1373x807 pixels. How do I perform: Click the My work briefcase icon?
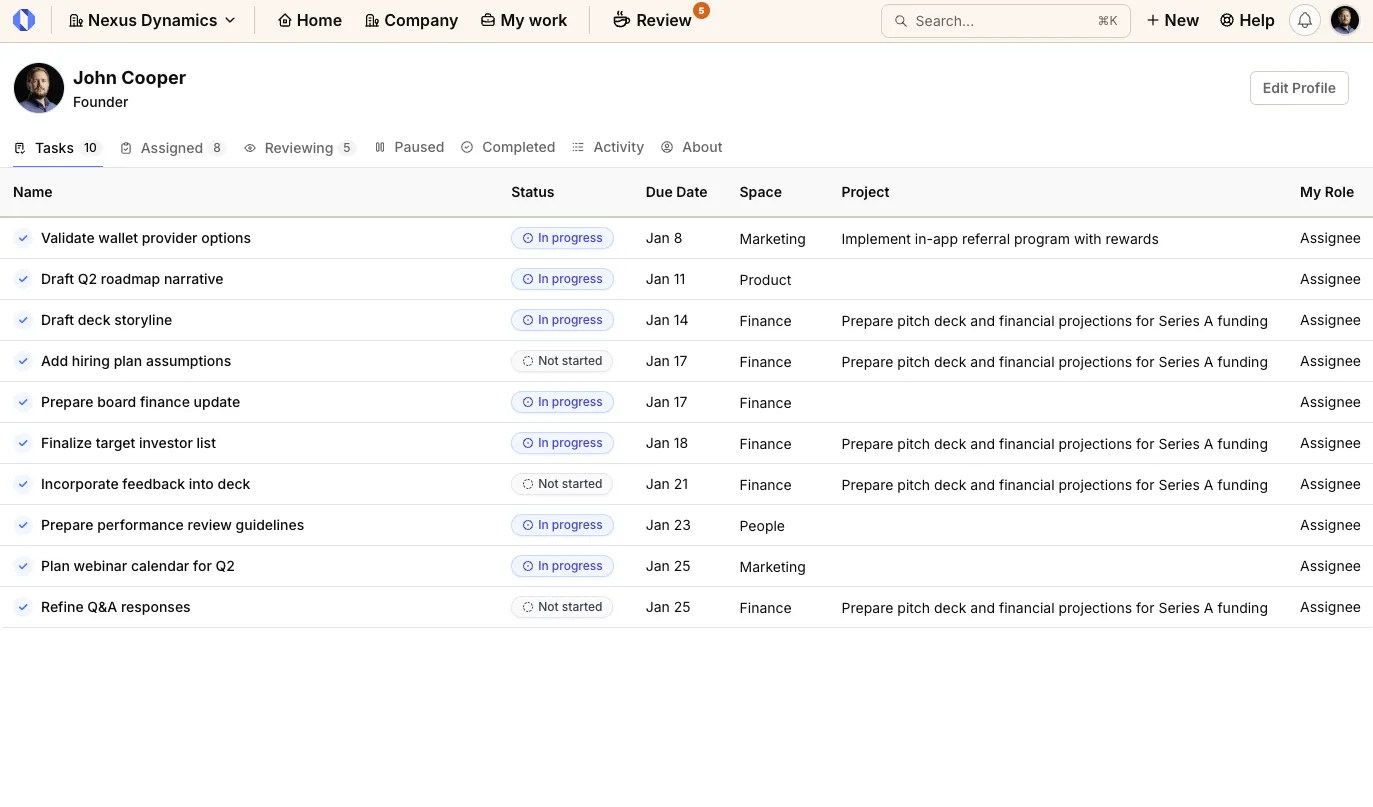(488, 20)
